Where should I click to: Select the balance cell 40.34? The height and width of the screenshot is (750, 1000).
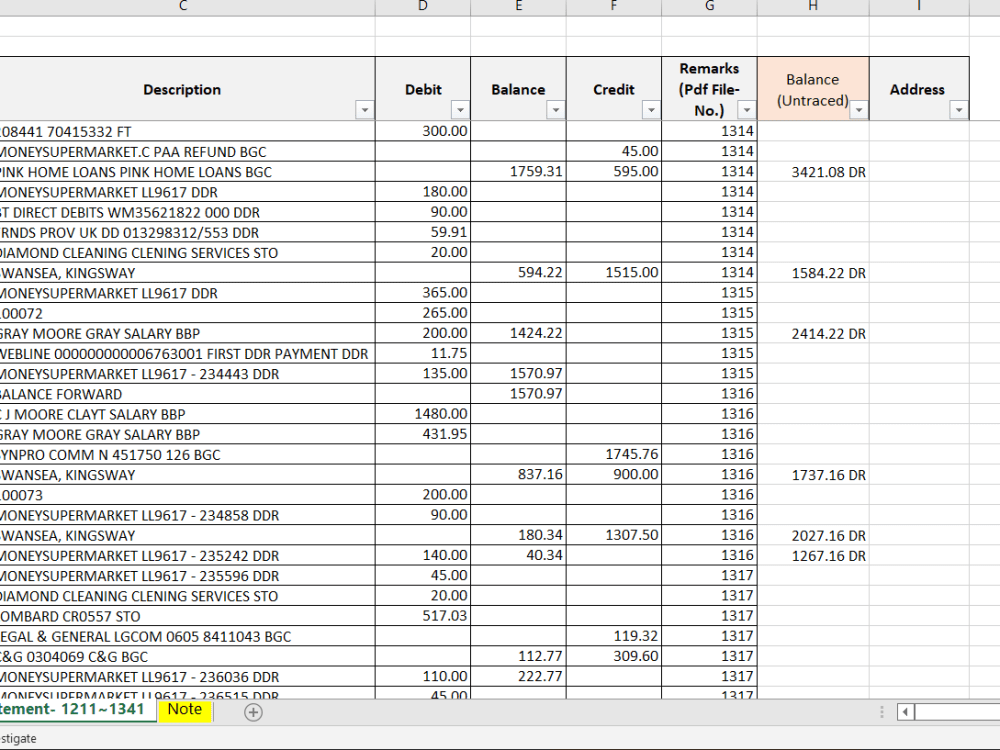click(x=518, y=555)
